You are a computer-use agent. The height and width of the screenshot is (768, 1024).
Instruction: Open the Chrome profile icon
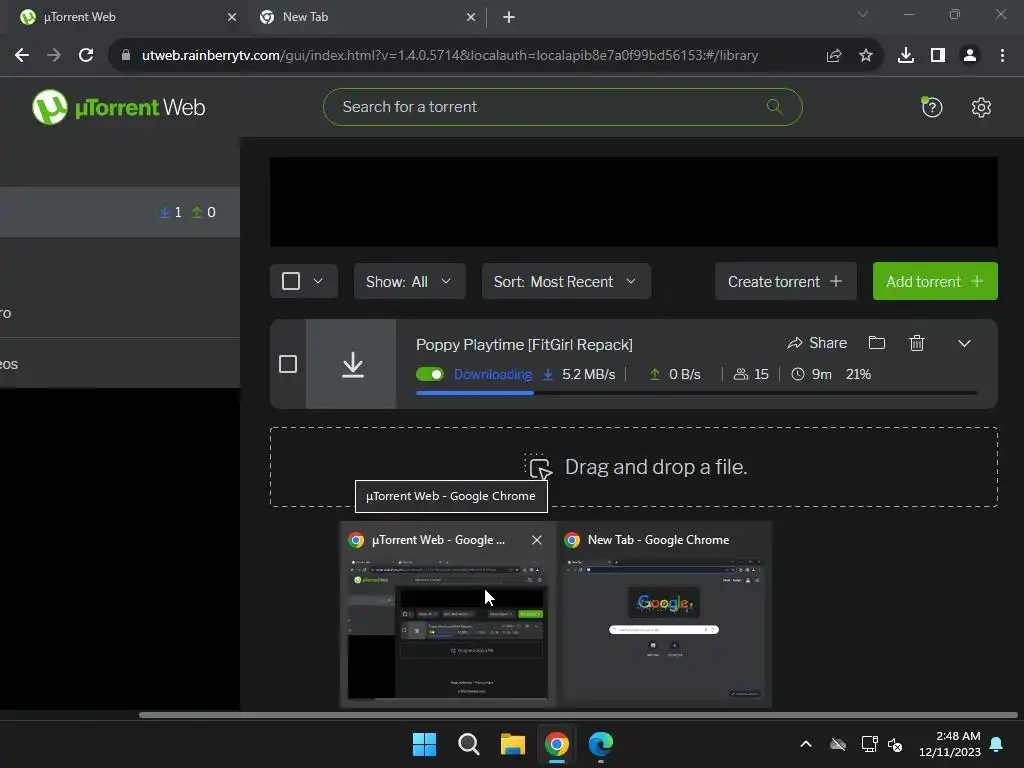(x=970, y=56)
